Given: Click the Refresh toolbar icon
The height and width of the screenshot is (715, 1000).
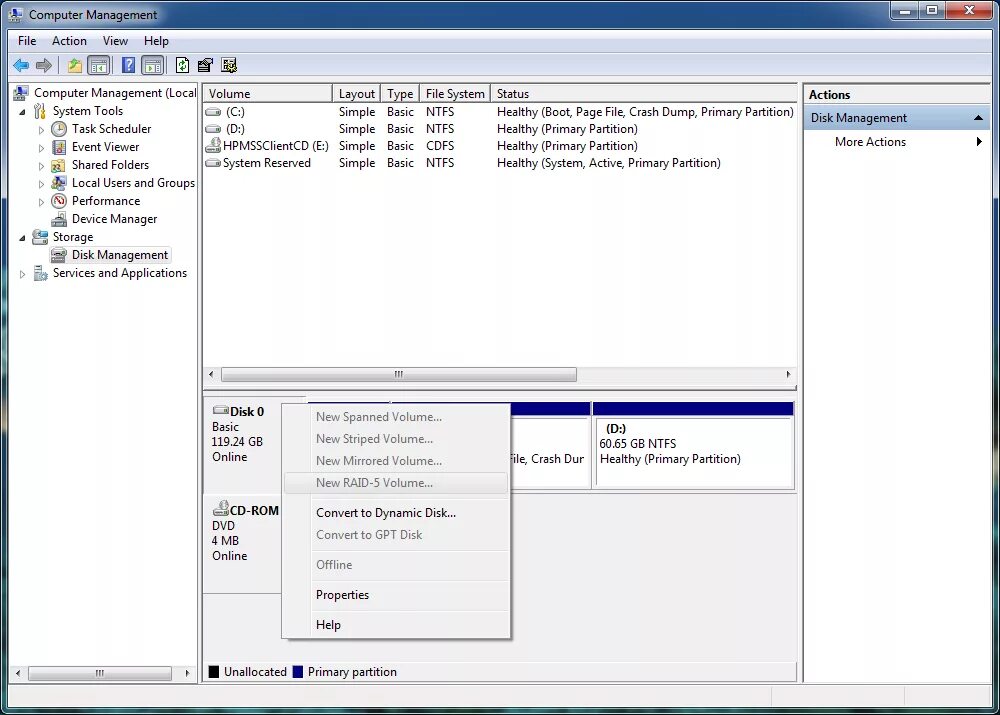Looking at the screenshot, I should tap(182, 65).
